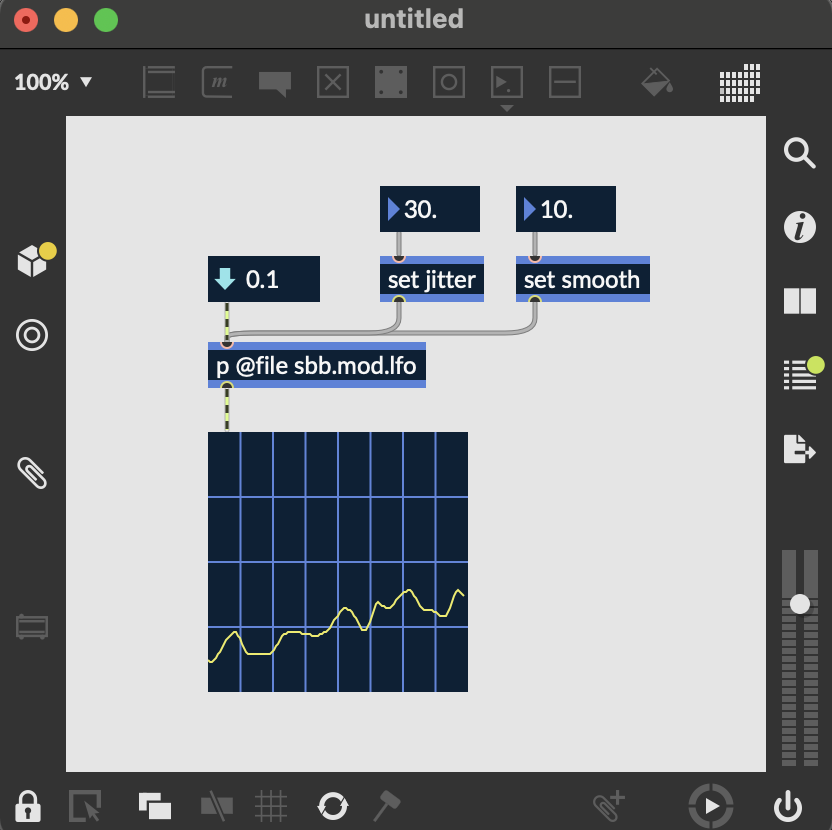The image size is (832, 830).
Task: Turn audio on with power button
Action: click(x=788, y=804)
